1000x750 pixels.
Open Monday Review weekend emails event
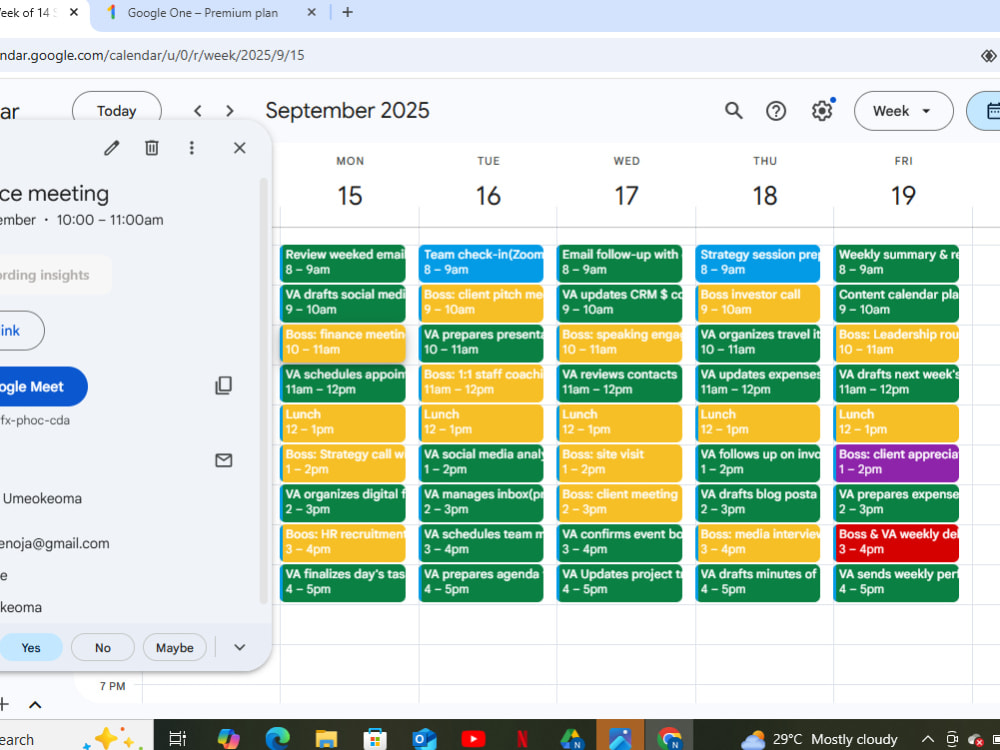pyautogui.click(x=342, y=263)
